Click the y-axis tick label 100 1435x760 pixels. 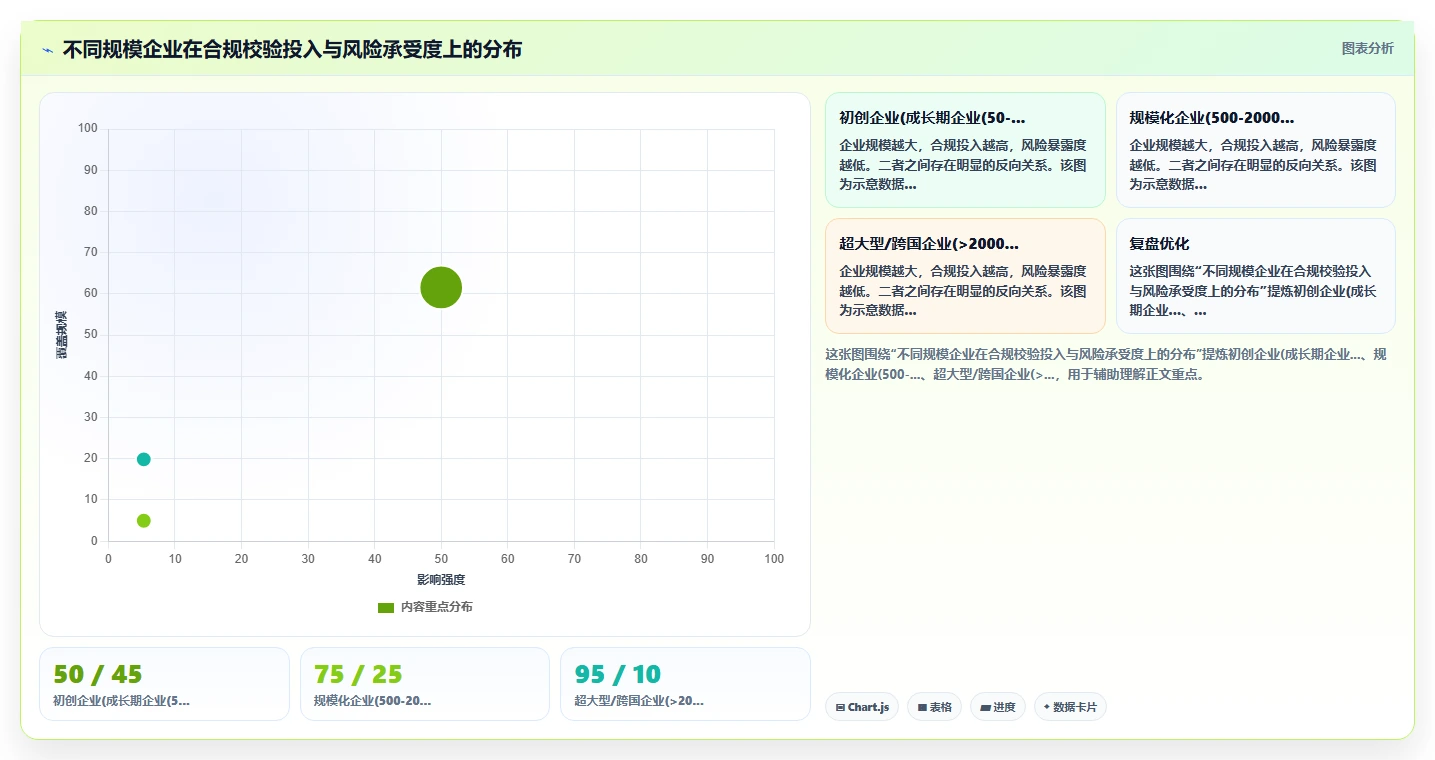click(88, 128)
